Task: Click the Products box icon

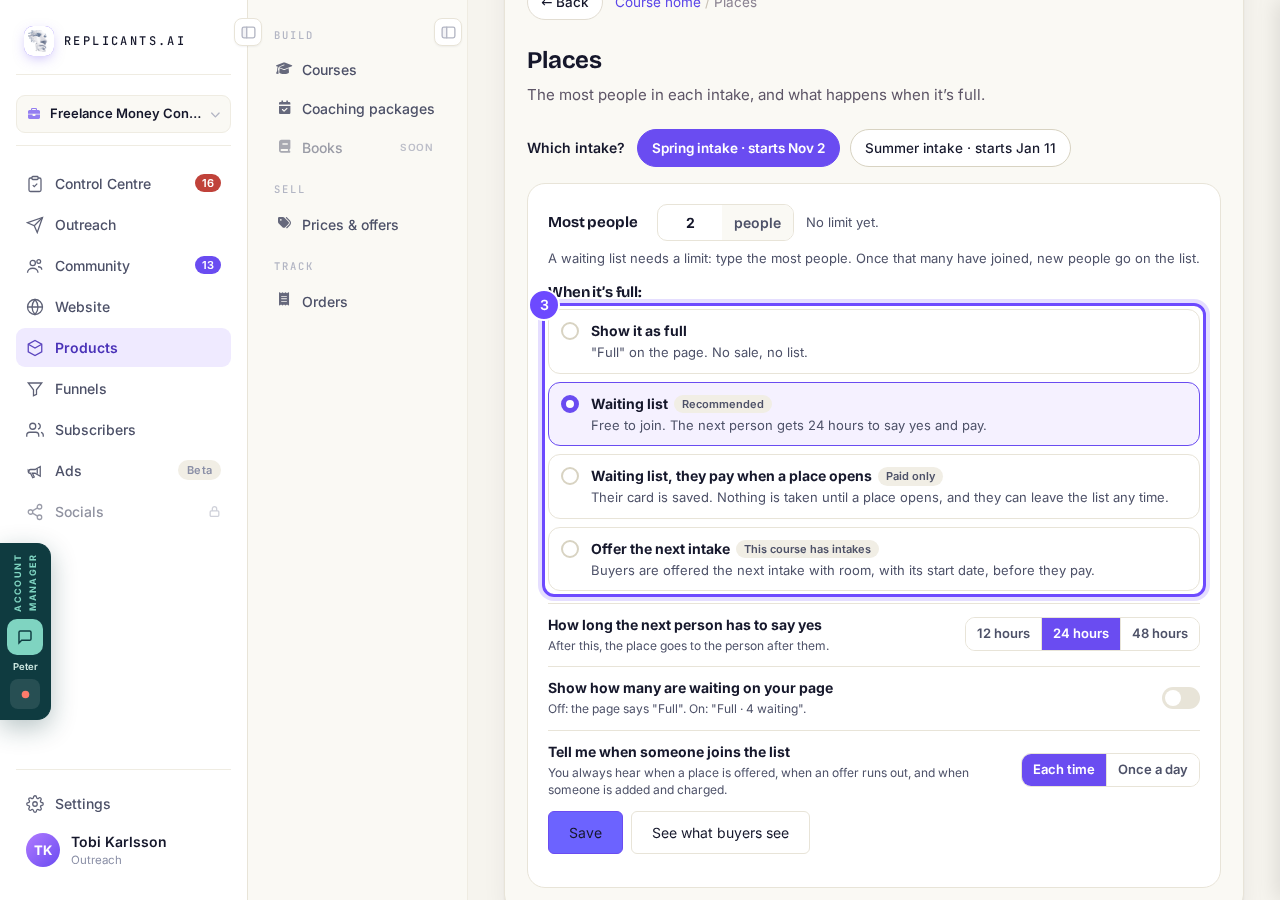Action: click(x=35, y=348)
